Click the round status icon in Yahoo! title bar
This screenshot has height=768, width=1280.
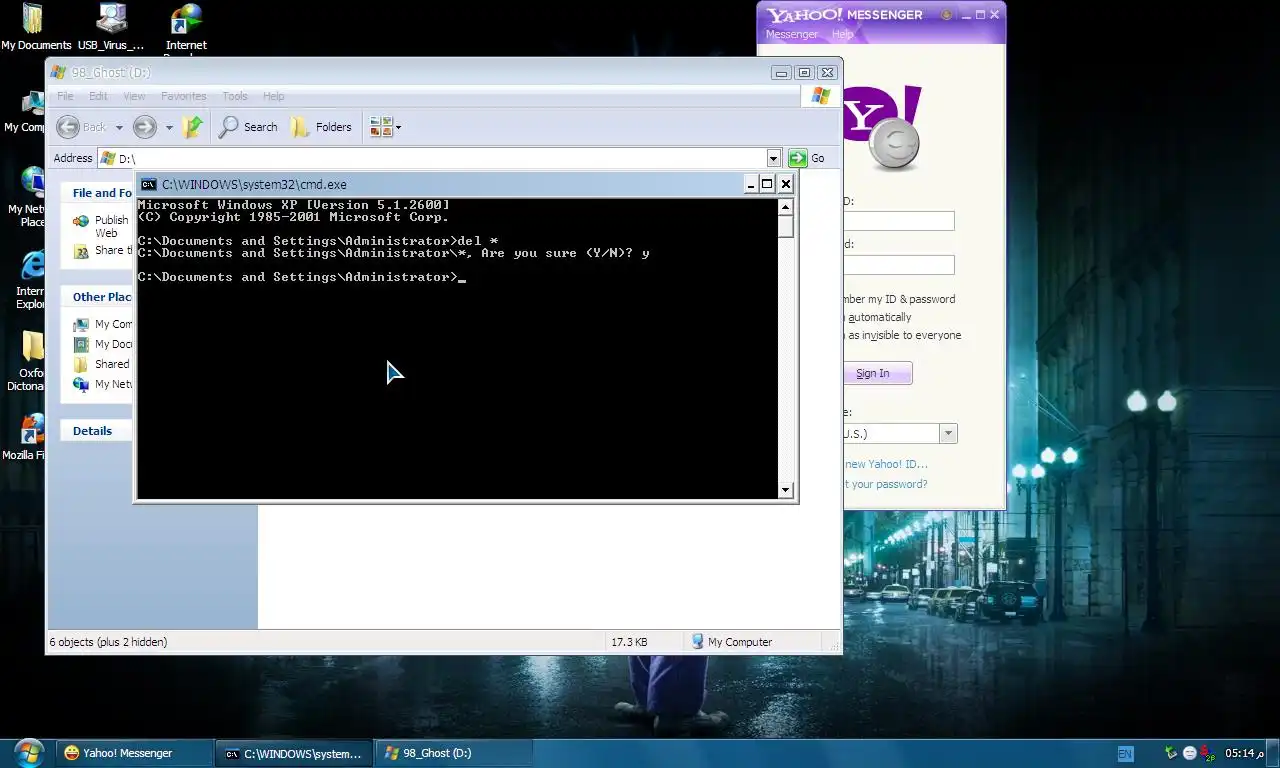pos(946,15)
